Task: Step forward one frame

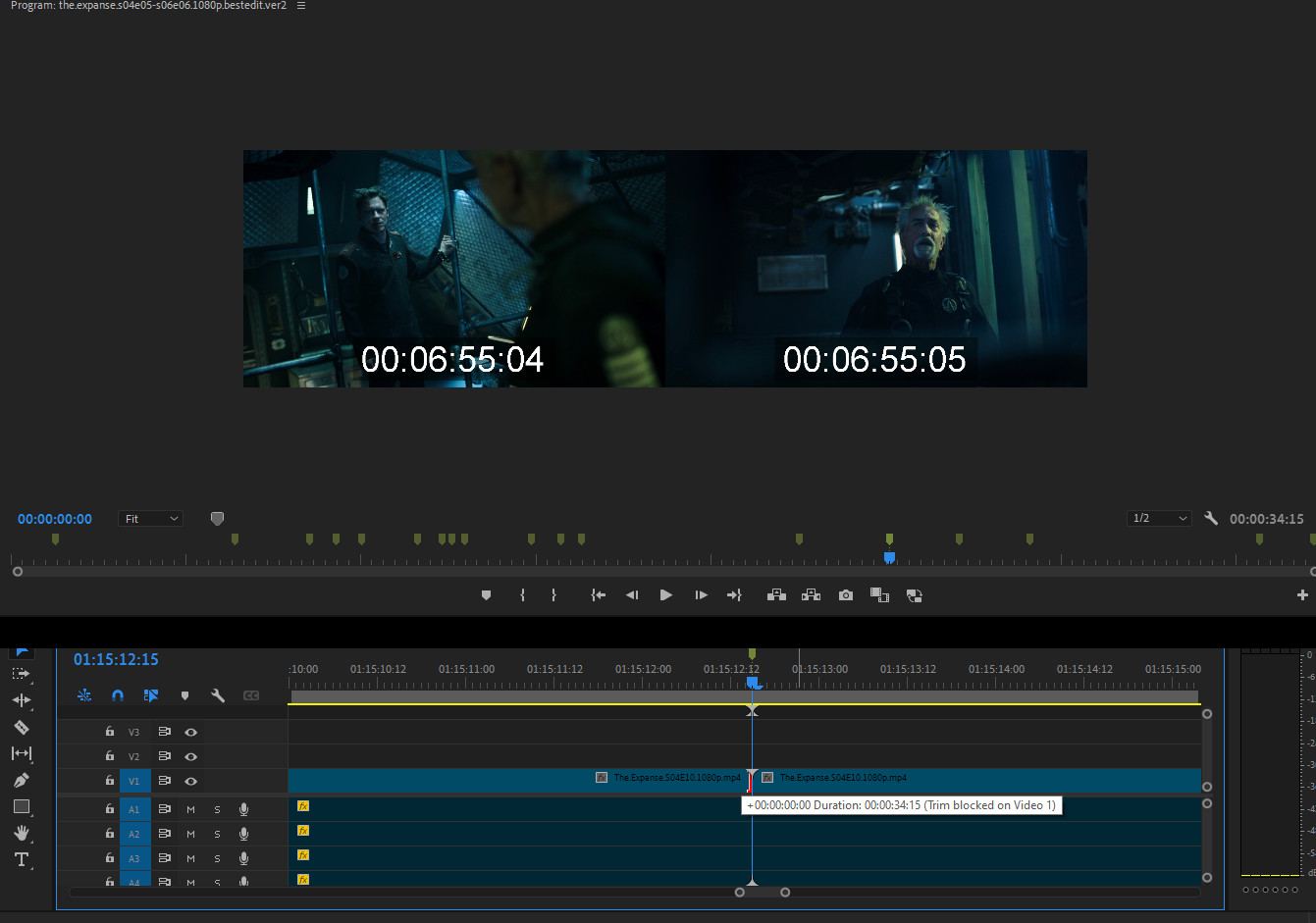Action: (701, 595)
